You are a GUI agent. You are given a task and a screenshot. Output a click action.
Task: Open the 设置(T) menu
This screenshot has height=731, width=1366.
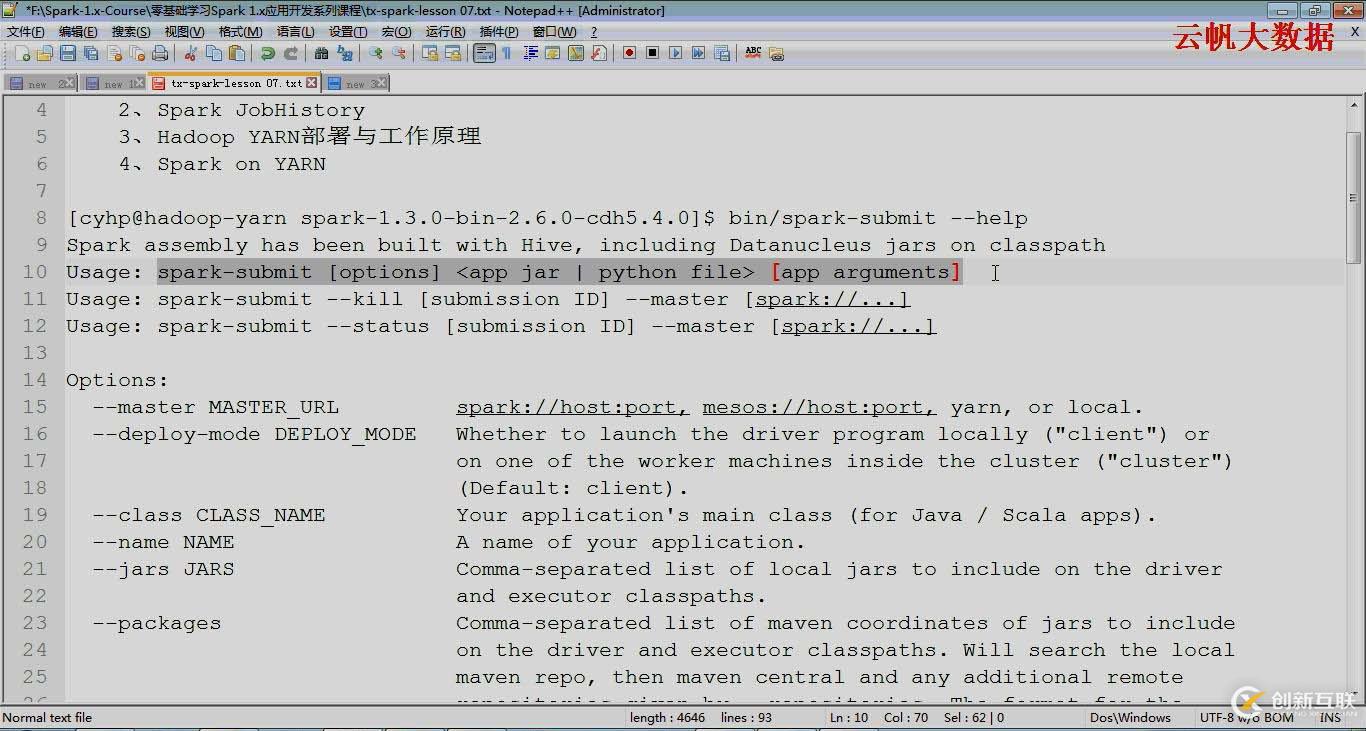point(348,32)
